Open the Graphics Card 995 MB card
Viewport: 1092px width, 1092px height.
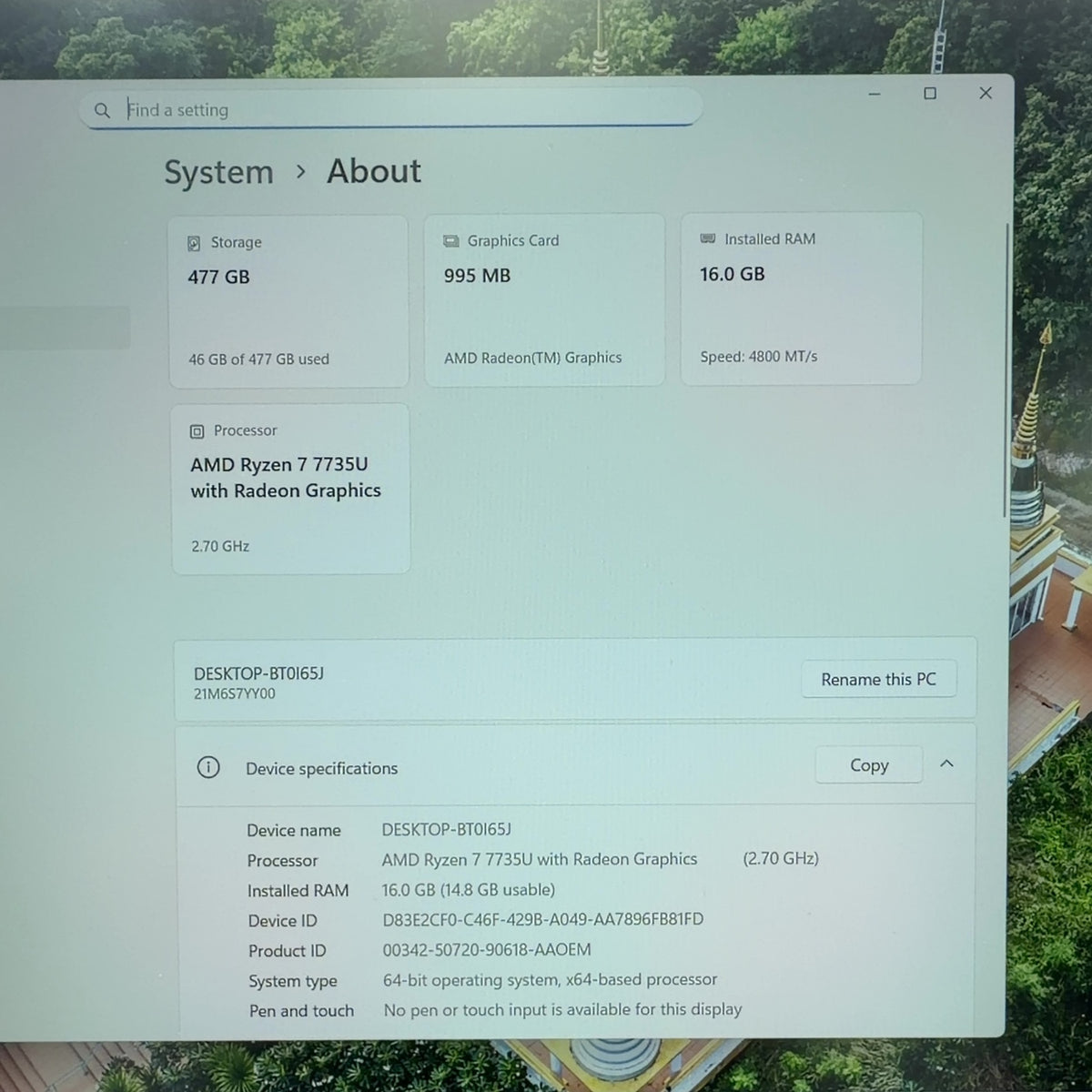(544, 300)
